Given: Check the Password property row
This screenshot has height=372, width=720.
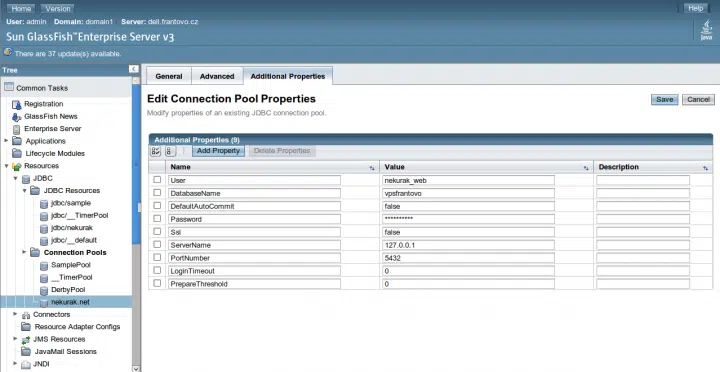Looking at the screenshot, I should click(x=157, y=218).
